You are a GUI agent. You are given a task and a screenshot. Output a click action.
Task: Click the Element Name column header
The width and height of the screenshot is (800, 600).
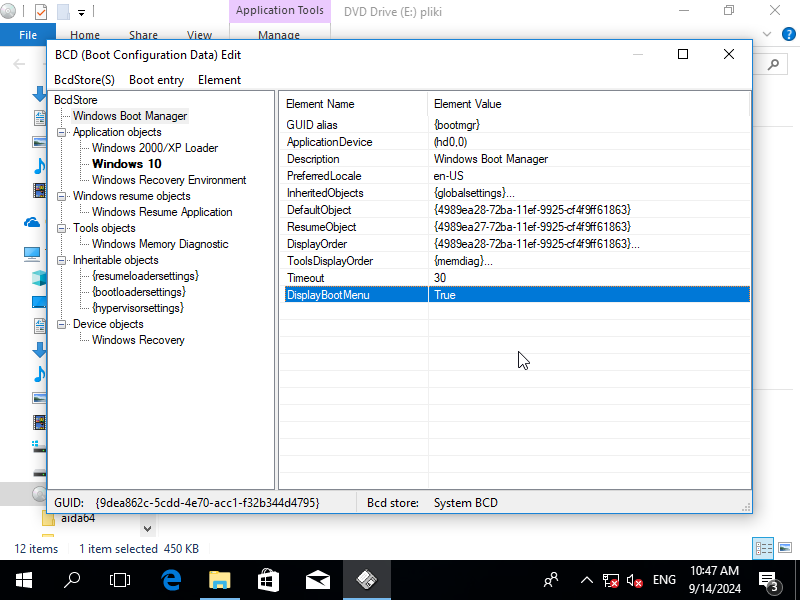click(x=354, y=104)
